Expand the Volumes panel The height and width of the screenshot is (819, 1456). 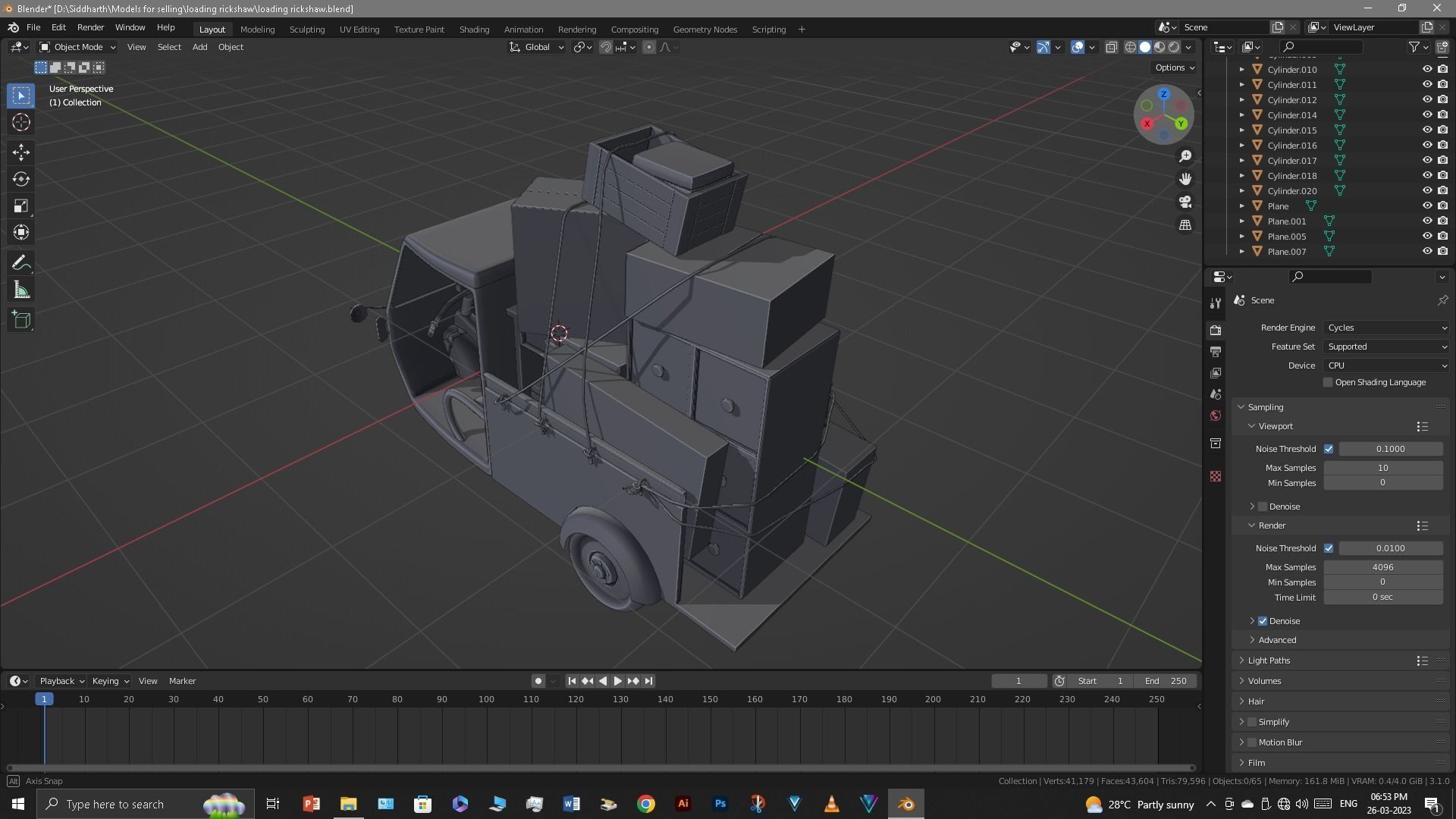1263,681
